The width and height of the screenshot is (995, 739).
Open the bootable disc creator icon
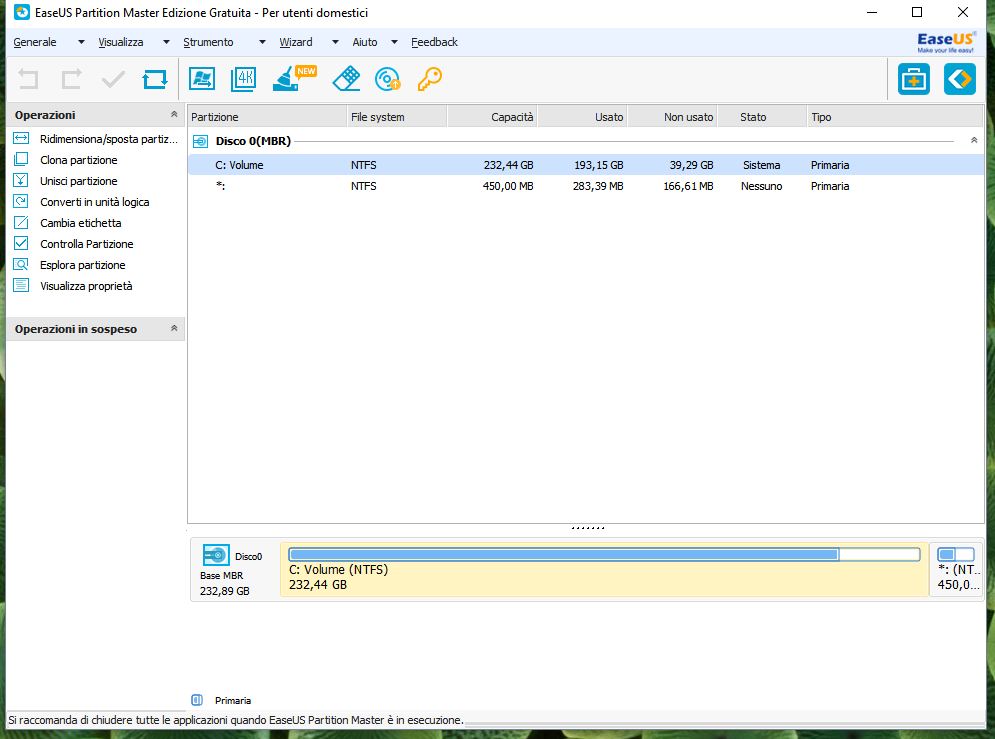(x=388, y=79)
